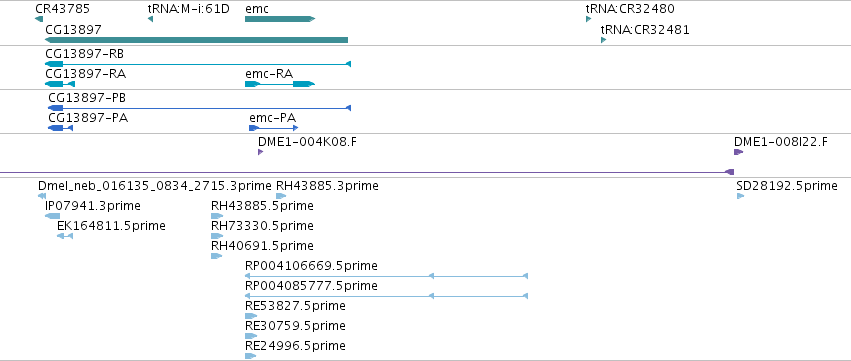Open the SD28192.5prime label link
The width and height of the screenshot is (851, 361).
pyautogui.click(x=787, y=186)
